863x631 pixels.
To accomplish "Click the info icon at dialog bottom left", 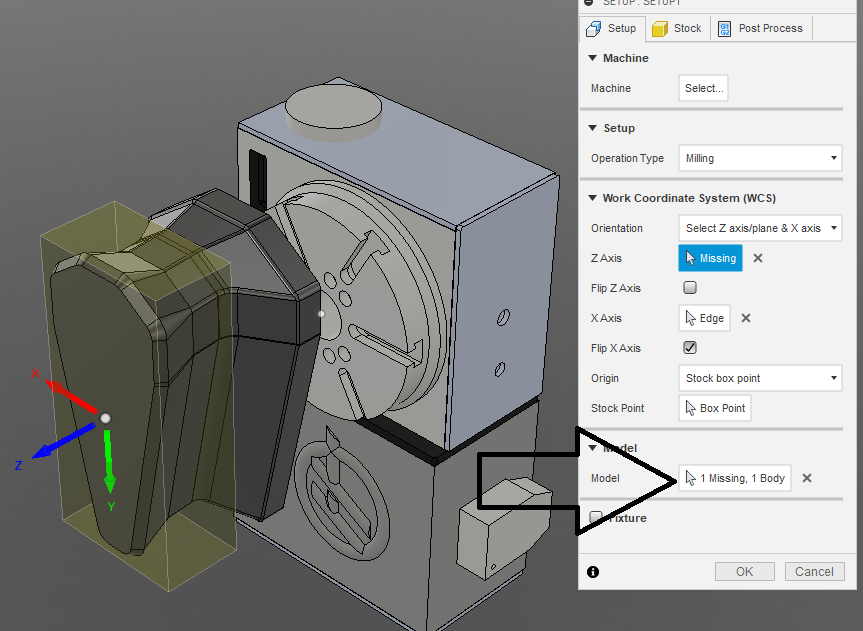I will (593, 571).
